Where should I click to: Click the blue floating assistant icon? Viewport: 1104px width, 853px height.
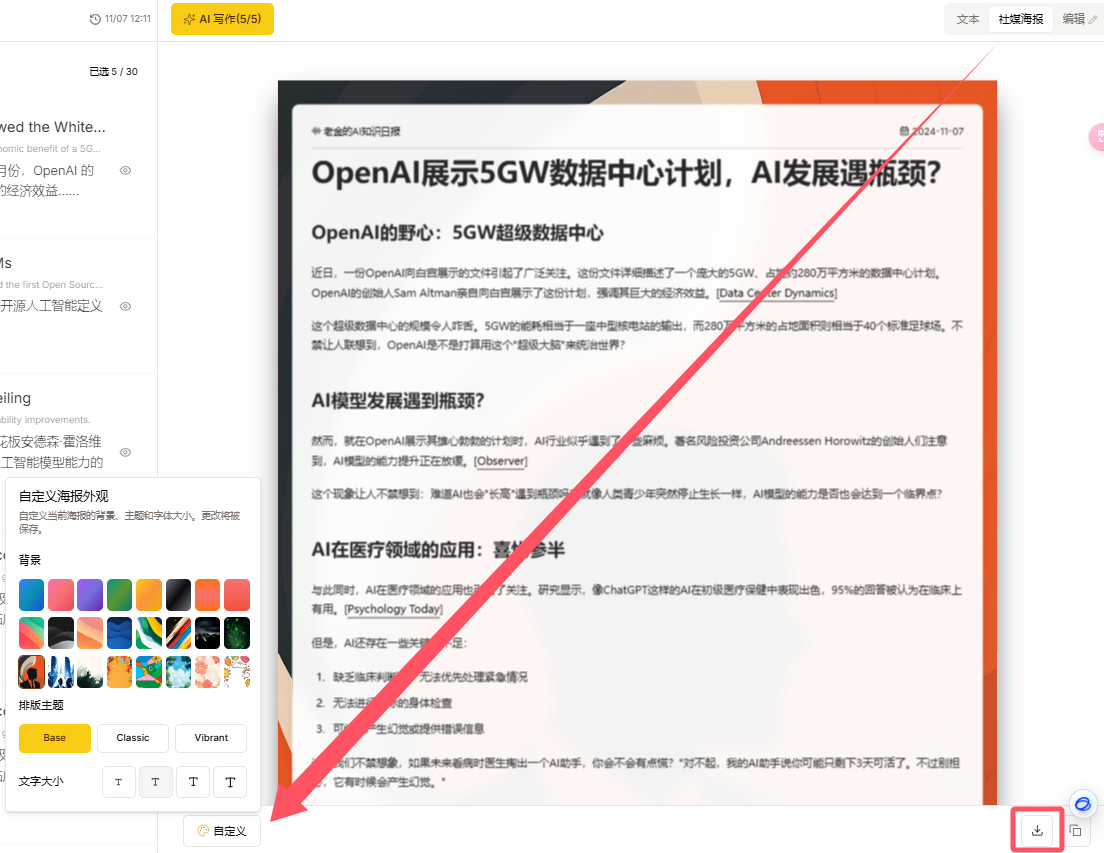click(x=1083, y=803)
